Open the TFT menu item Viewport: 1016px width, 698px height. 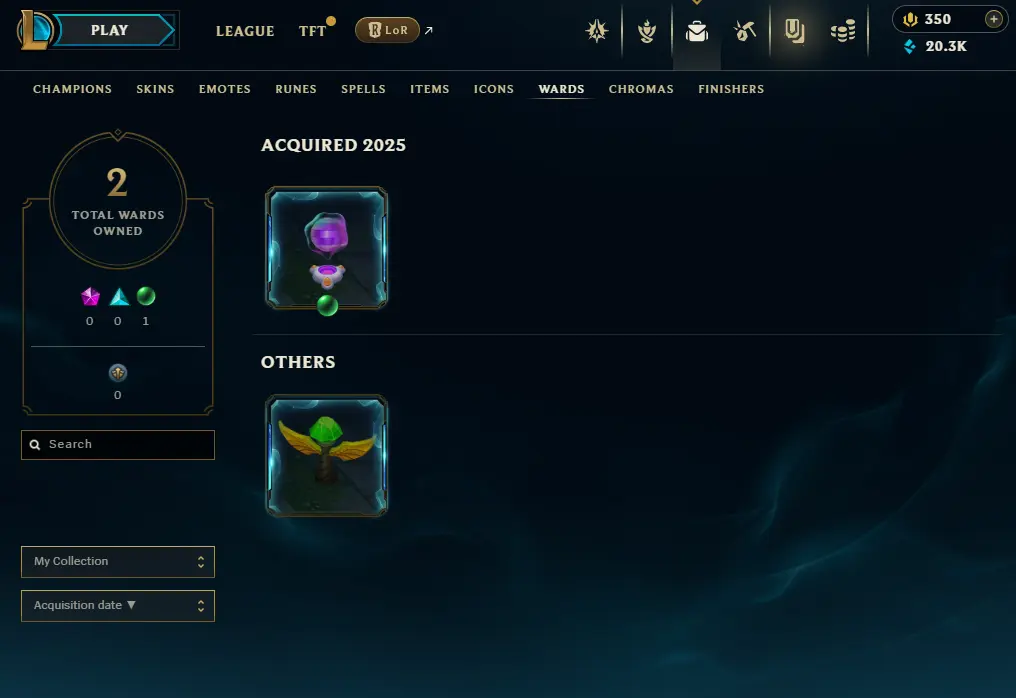[312, 31]
